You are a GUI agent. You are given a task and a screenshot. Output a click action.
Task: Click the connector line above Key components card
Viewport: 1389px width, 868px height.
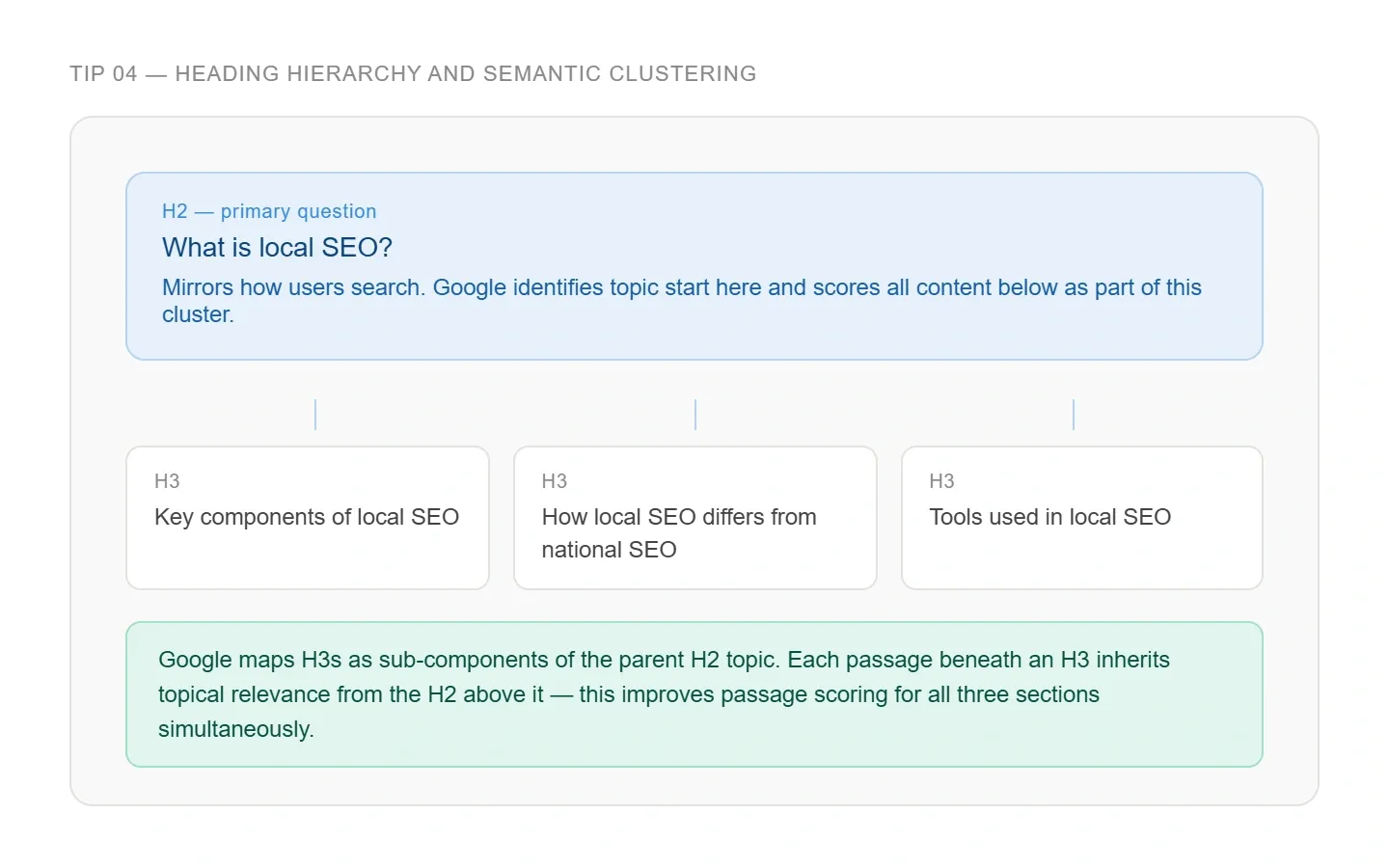coord(315,415)
